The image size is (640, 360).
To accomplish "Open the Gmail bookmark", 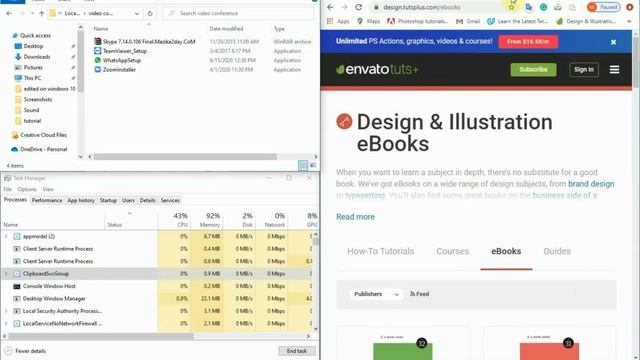I will pyautogui.click(x=468, y=21).
